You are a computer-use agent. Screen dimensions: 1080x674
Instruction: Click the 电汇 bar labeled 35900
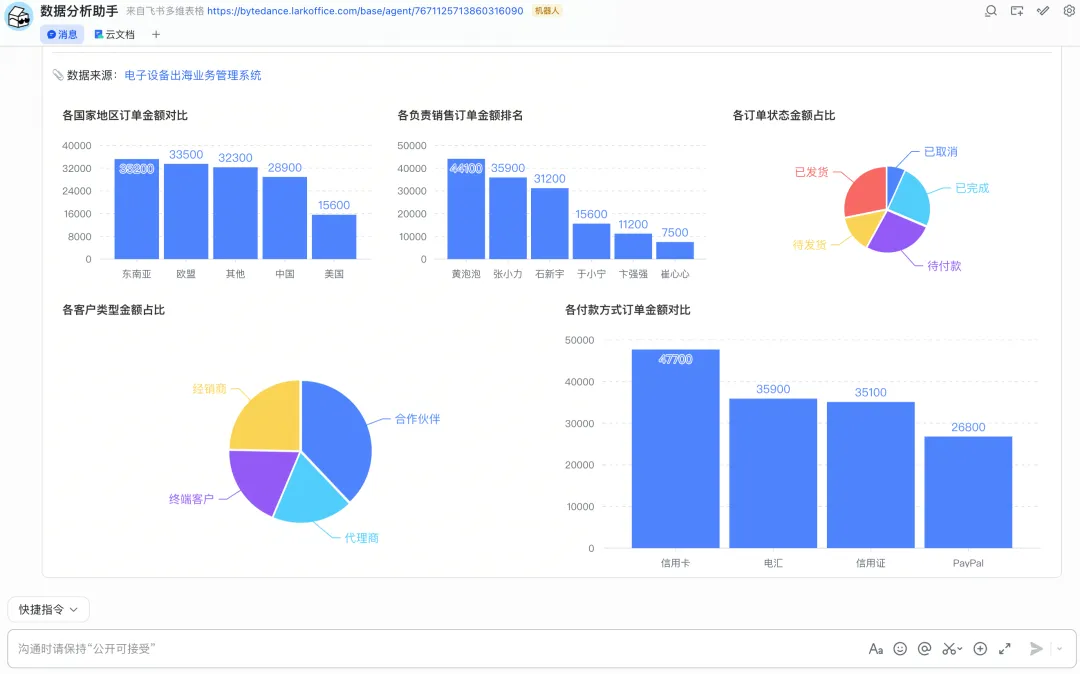pos(773,474)
